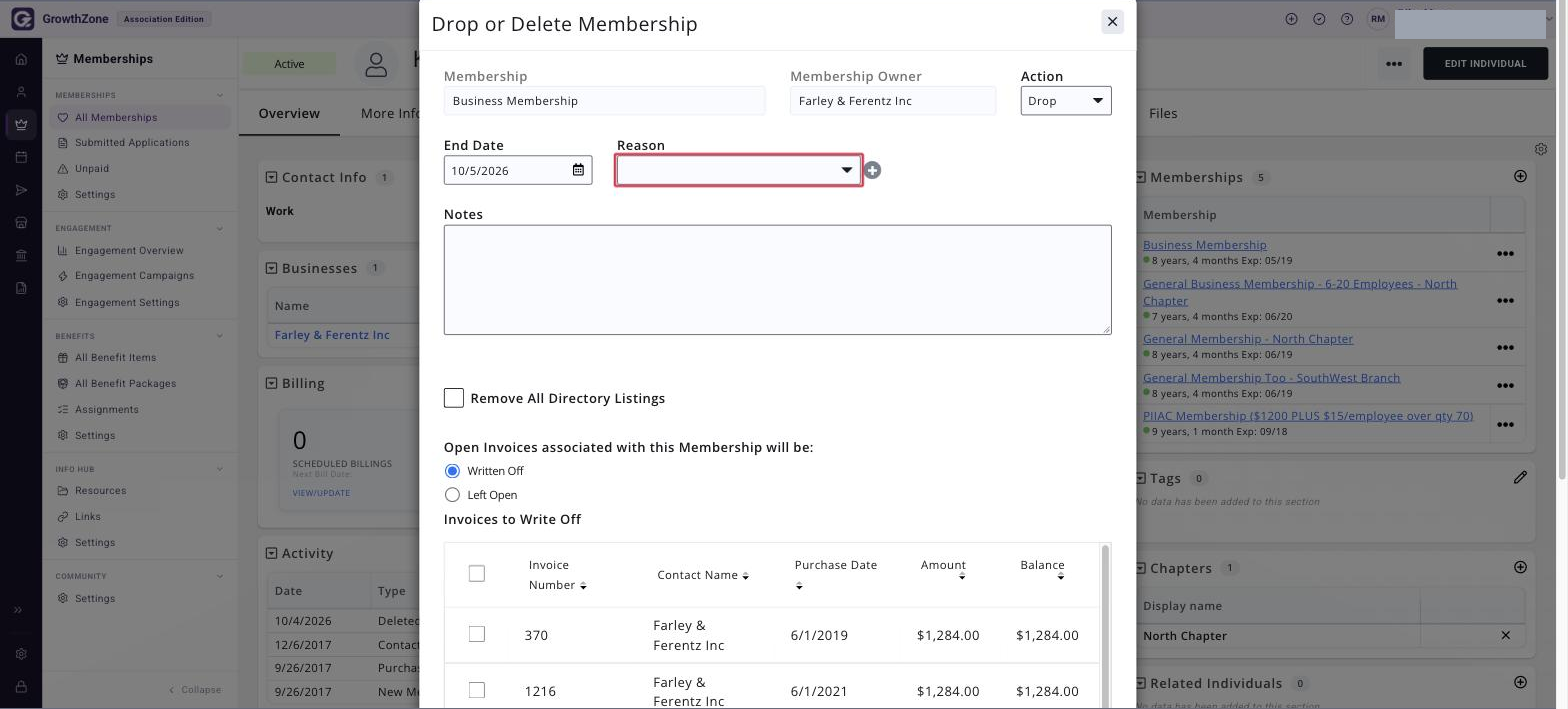Open options menu for Business Membership row
Screen dimensions: 1568x709
pos(1505,254)
